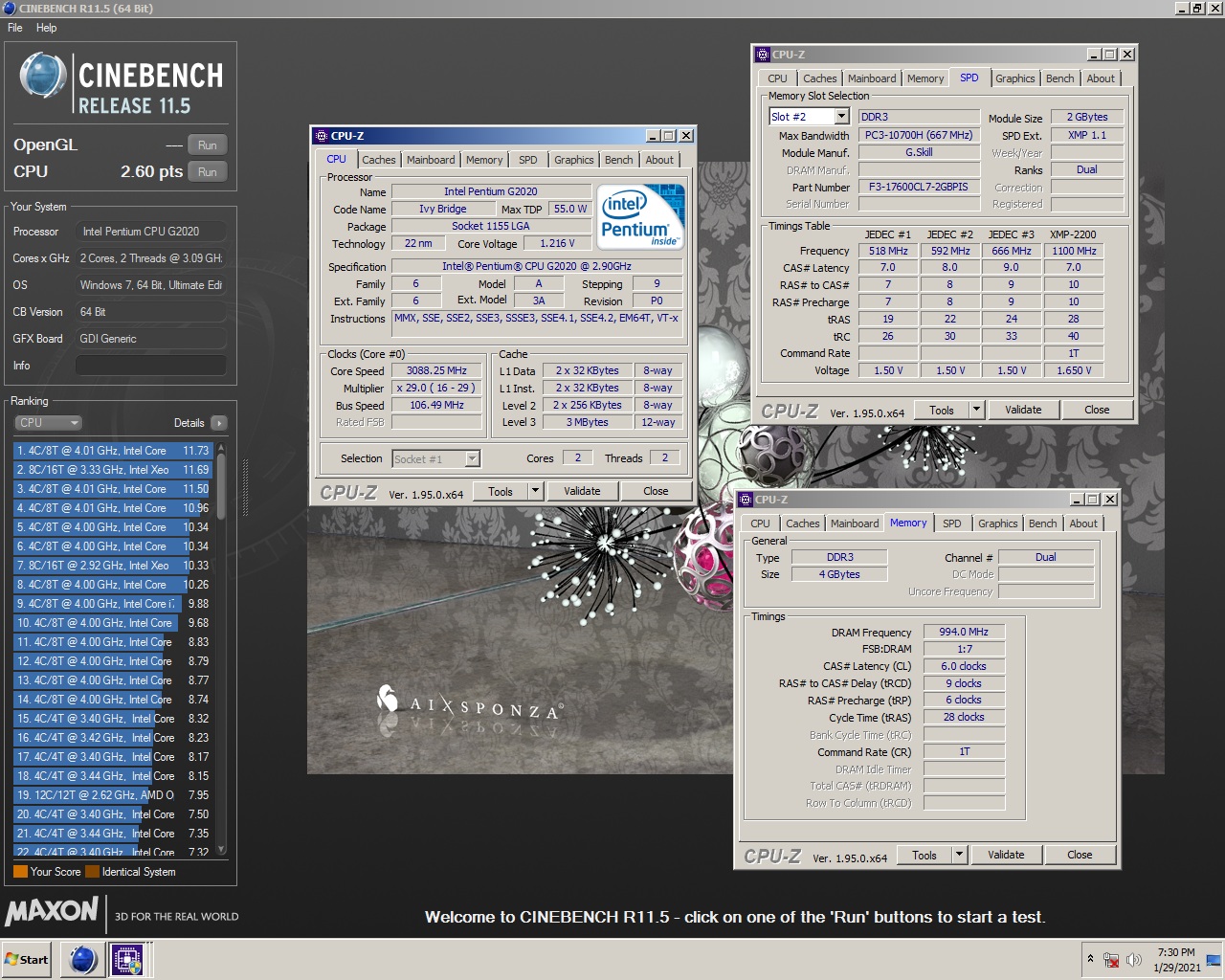
Task: Click the volume speaker tray icon
Action: click(x=1134, y=960)
